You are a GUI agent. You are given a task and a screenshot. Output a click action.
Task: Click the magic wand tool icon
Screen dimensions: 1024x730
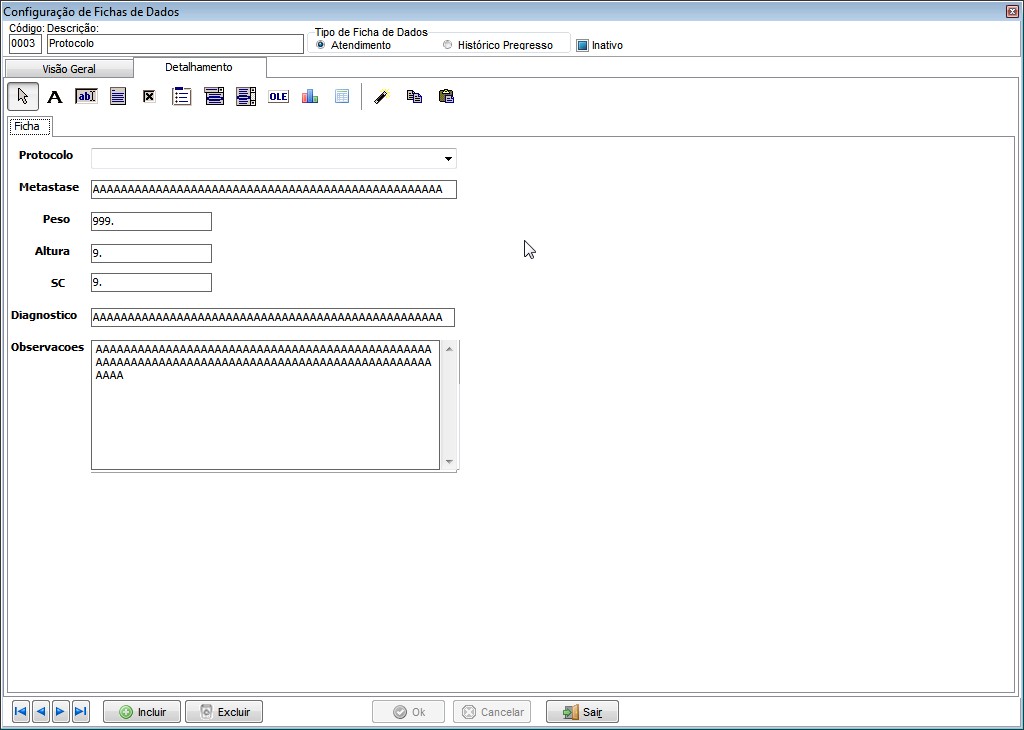point(381,96)
